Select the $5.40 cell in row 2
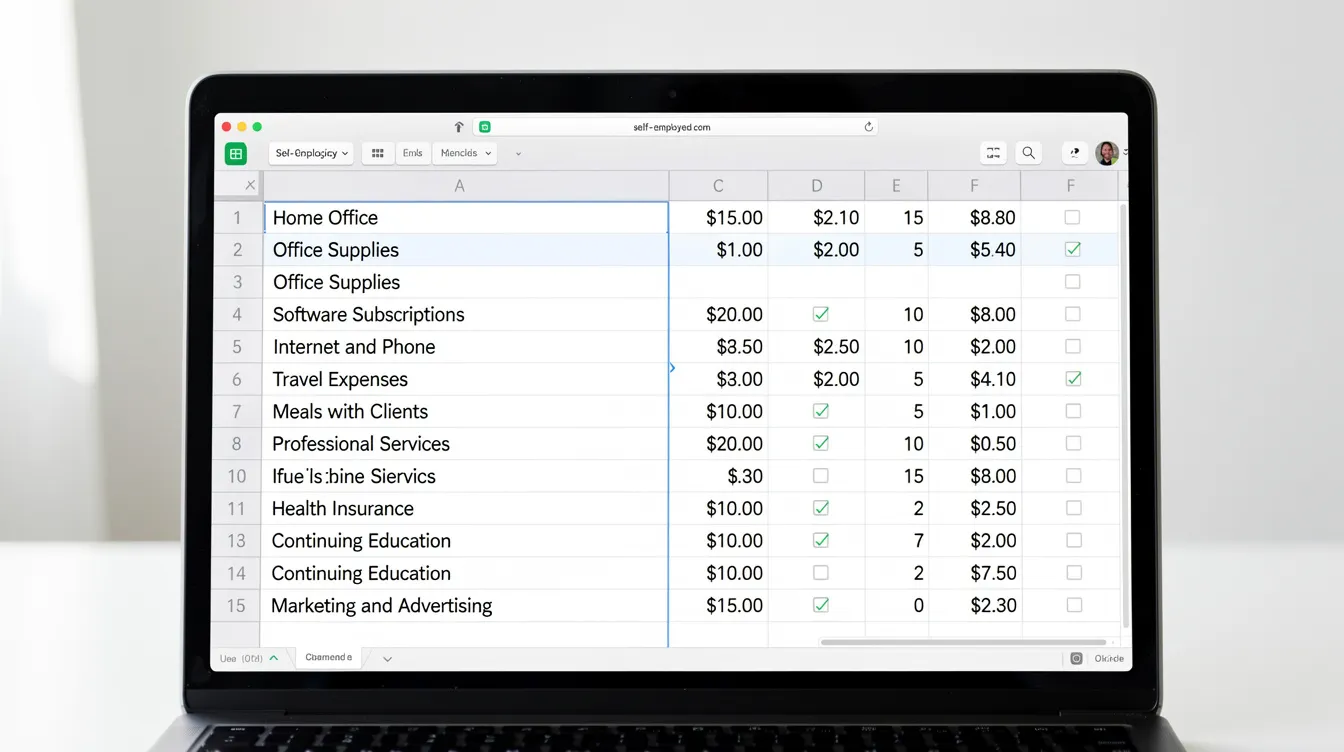 tap(974, 249)
